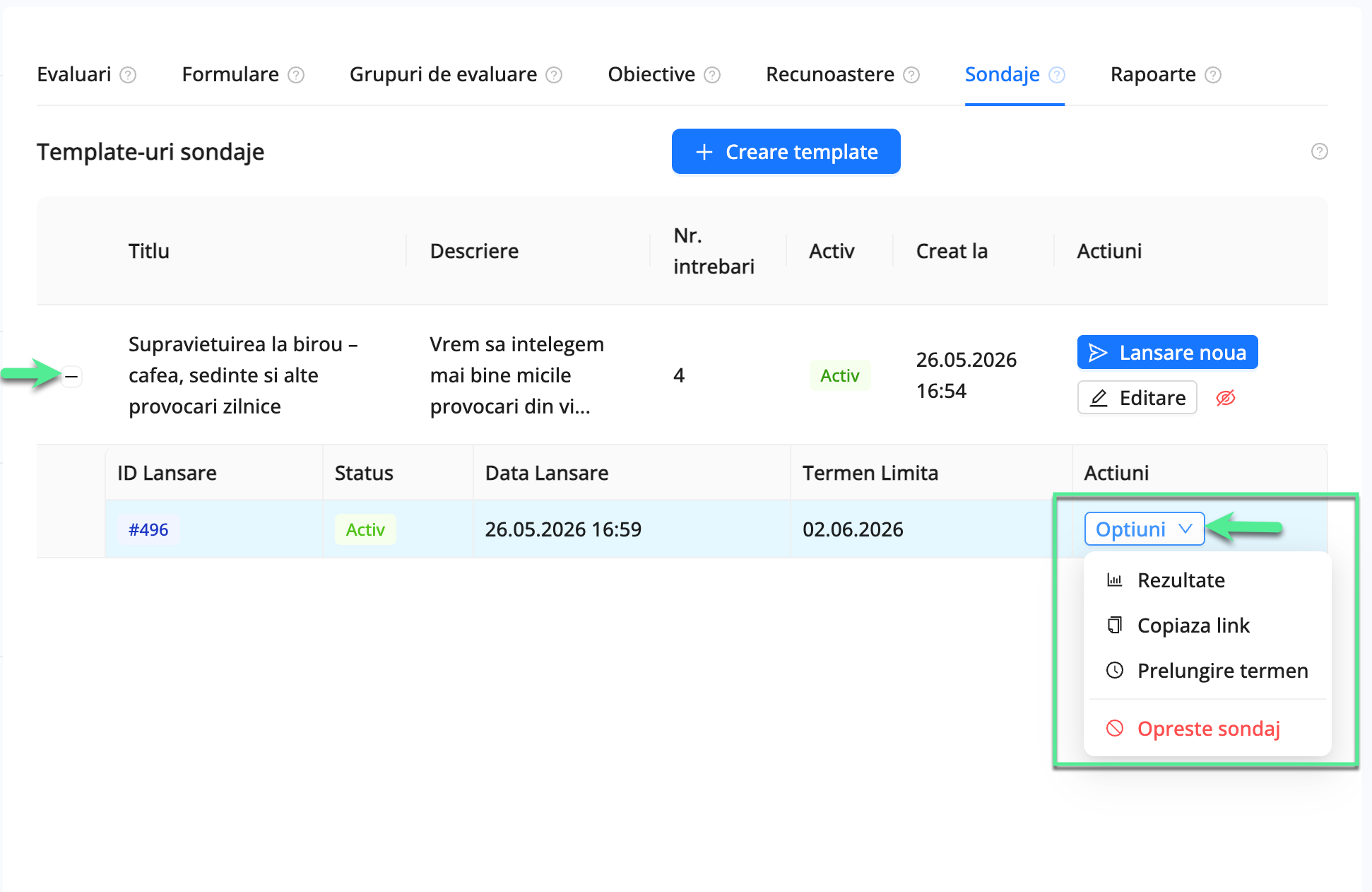
Task: Choose Prelungire termen from the options menu
Action: point(1207,671)
